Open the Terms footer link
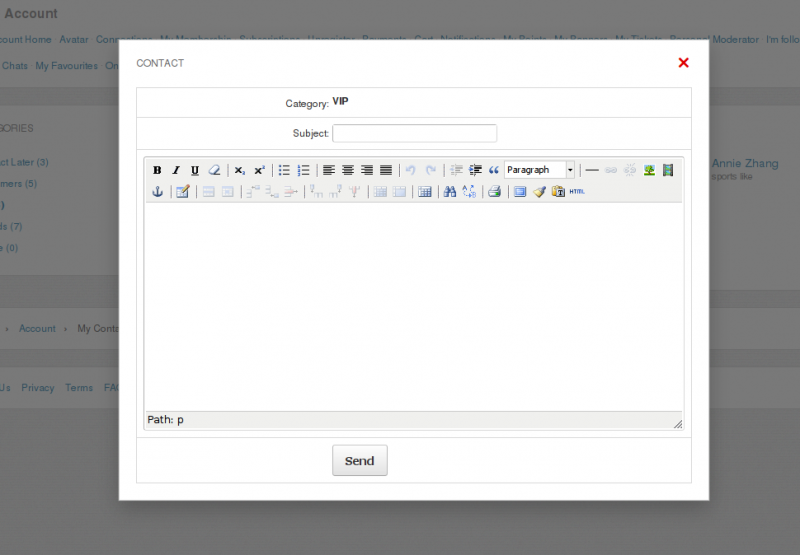 79,388
